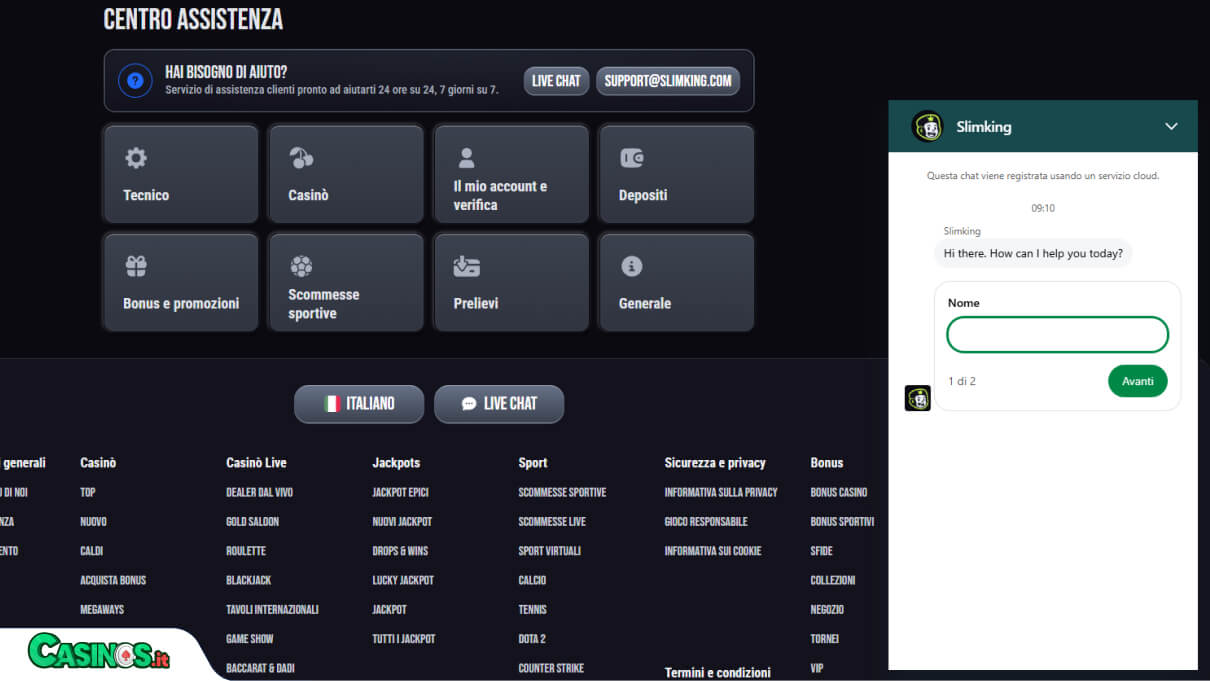Click the Generale info icon tile
1210x681 pixels.
point(631,266)
